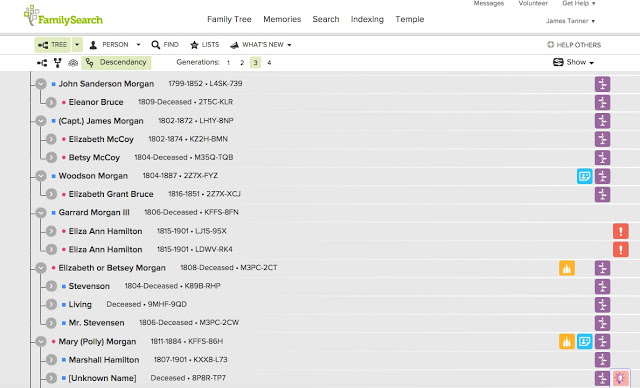This screenshot has height=388, width=640.
Task: Open person Garrard Morgan III
Action: [94, 213]
